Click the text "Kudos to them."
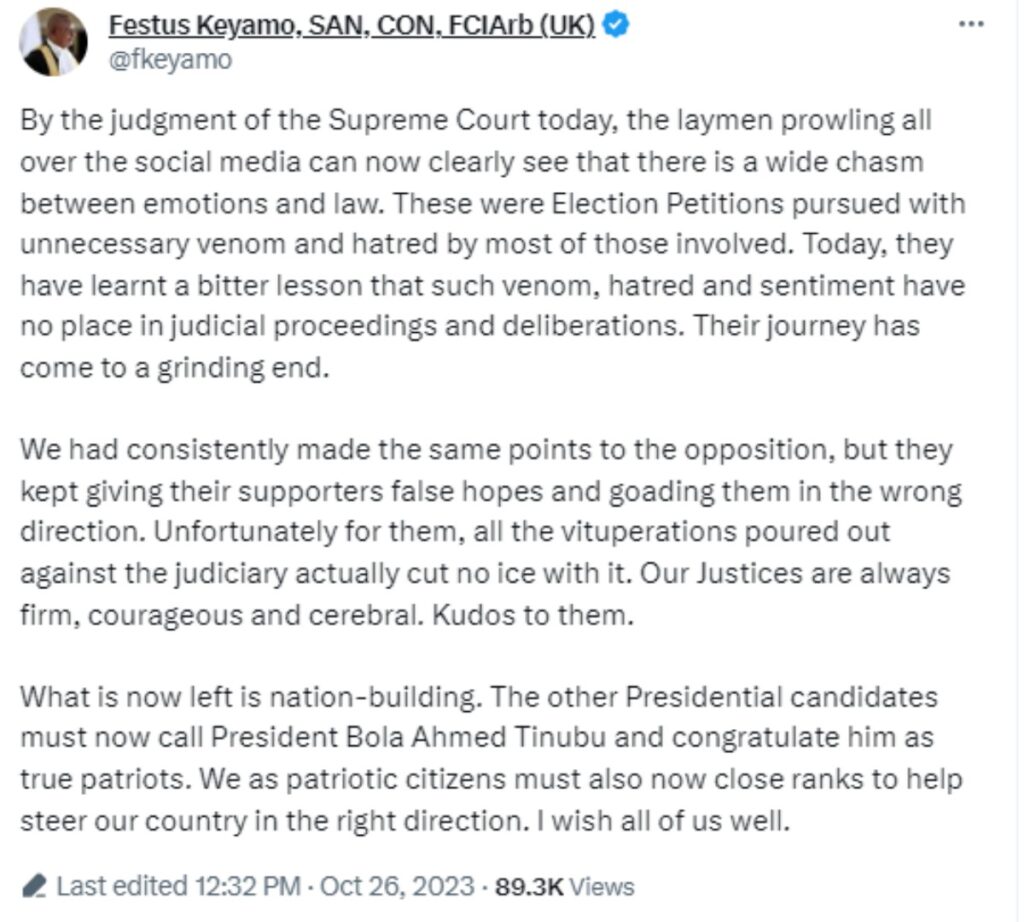Viewport: 1024px width, 922px height. tap(533, 614)
